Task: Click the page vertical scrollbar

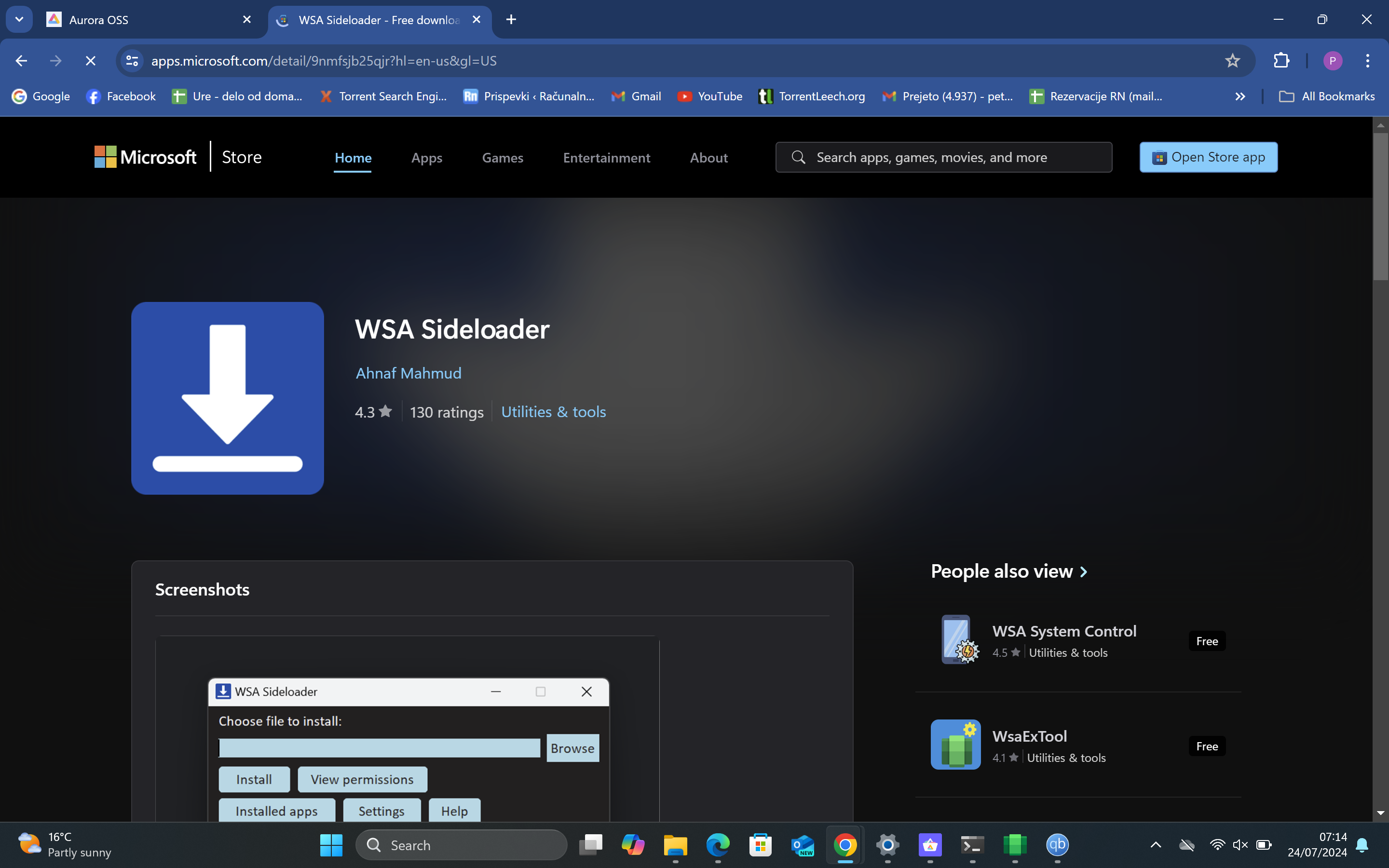Action: coord(1380,207)
